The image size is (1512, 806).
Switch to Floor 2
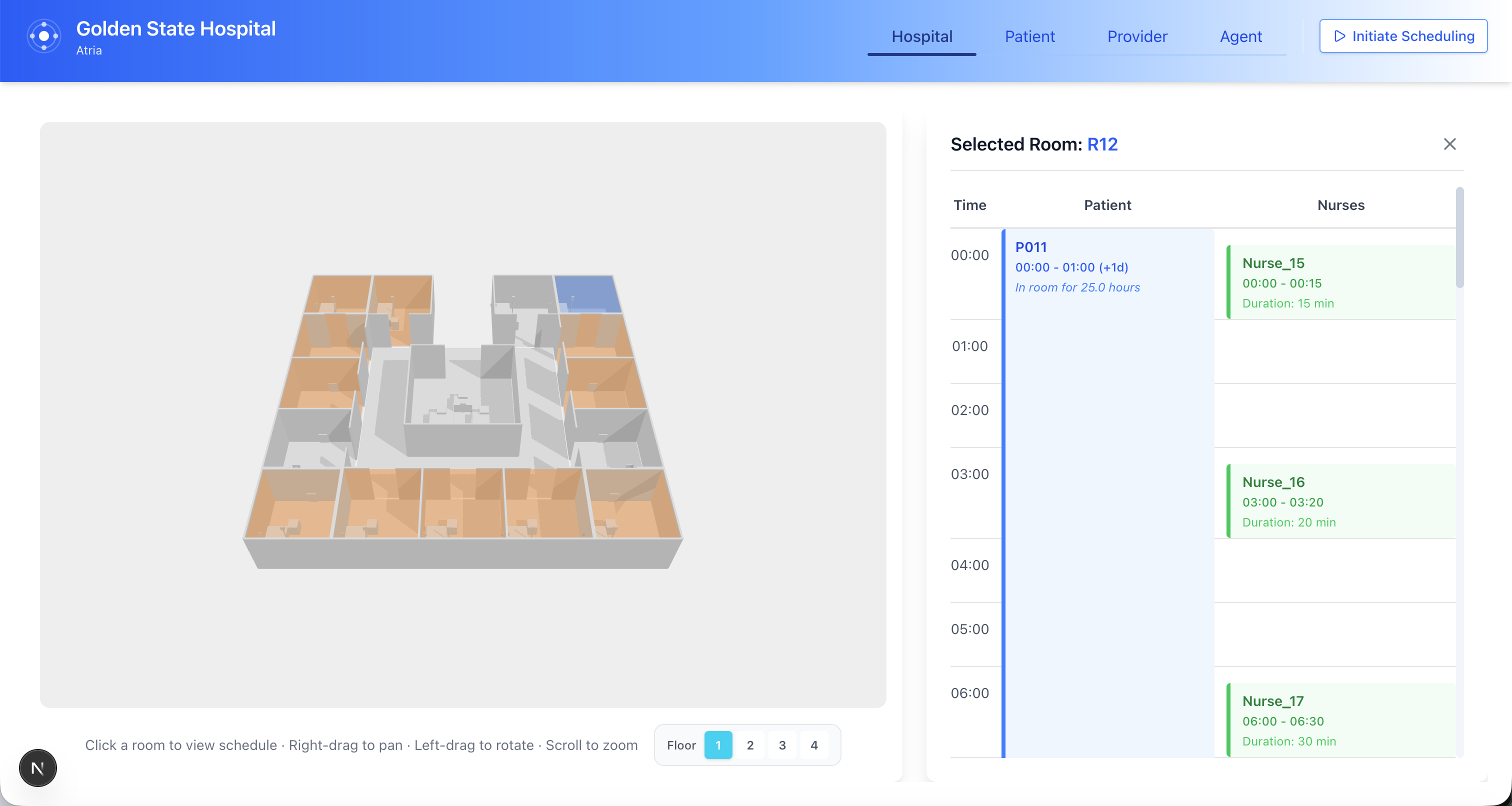coord(749,745)
